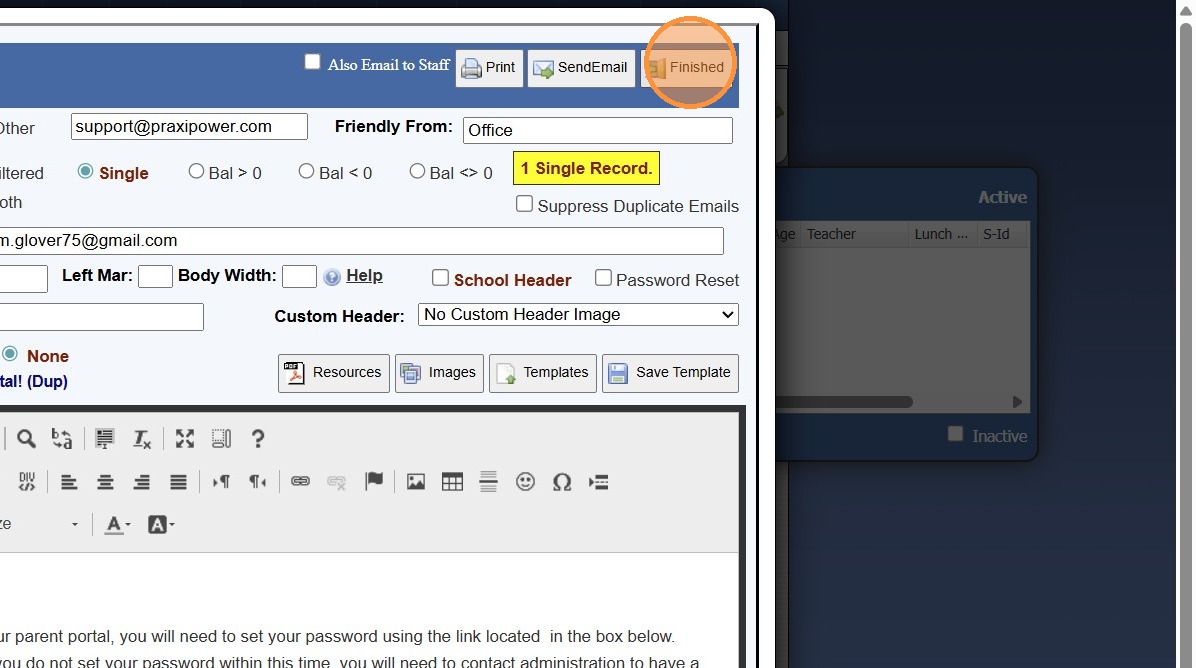Open the text color dropdown
Viewport: 1196px width, 668px height.
[x=117, y=525]
